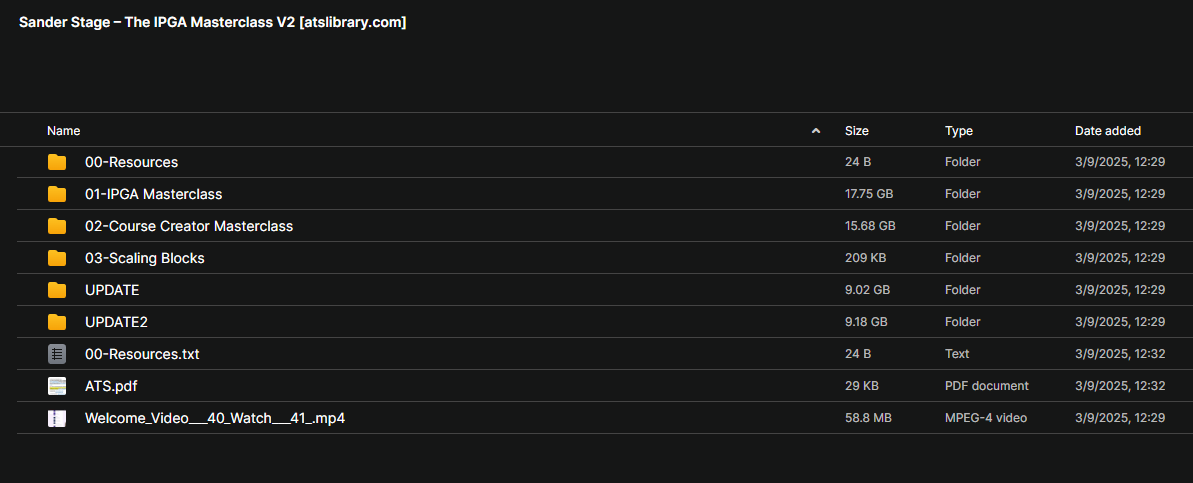Click the 01-IPGA Masterclass folder icon
The width and height of the screenshot is (1193, 483).
57,194
